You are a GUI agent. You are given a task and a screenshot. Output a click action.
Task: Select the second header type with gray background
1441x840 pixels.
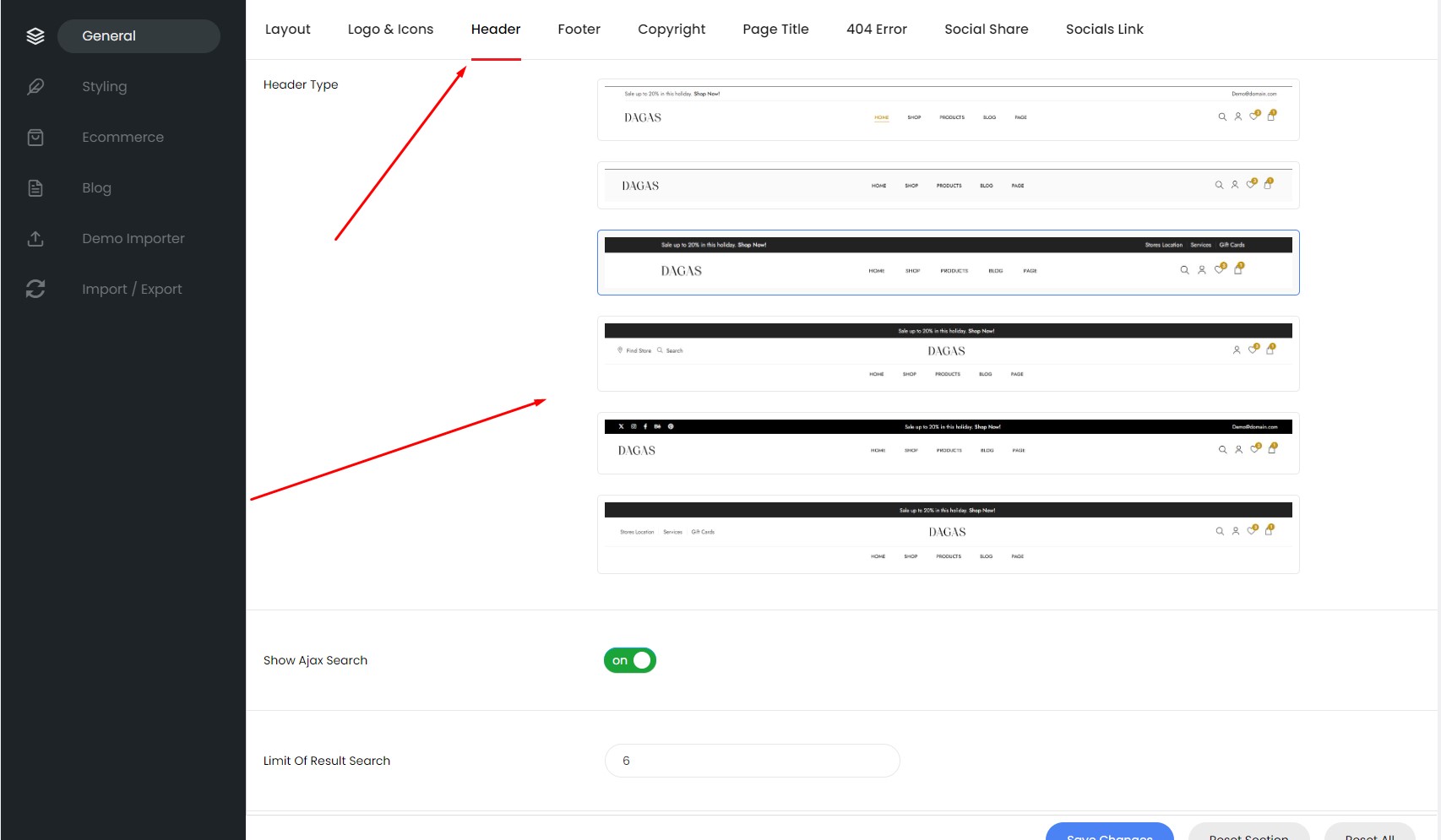[948, 186]
